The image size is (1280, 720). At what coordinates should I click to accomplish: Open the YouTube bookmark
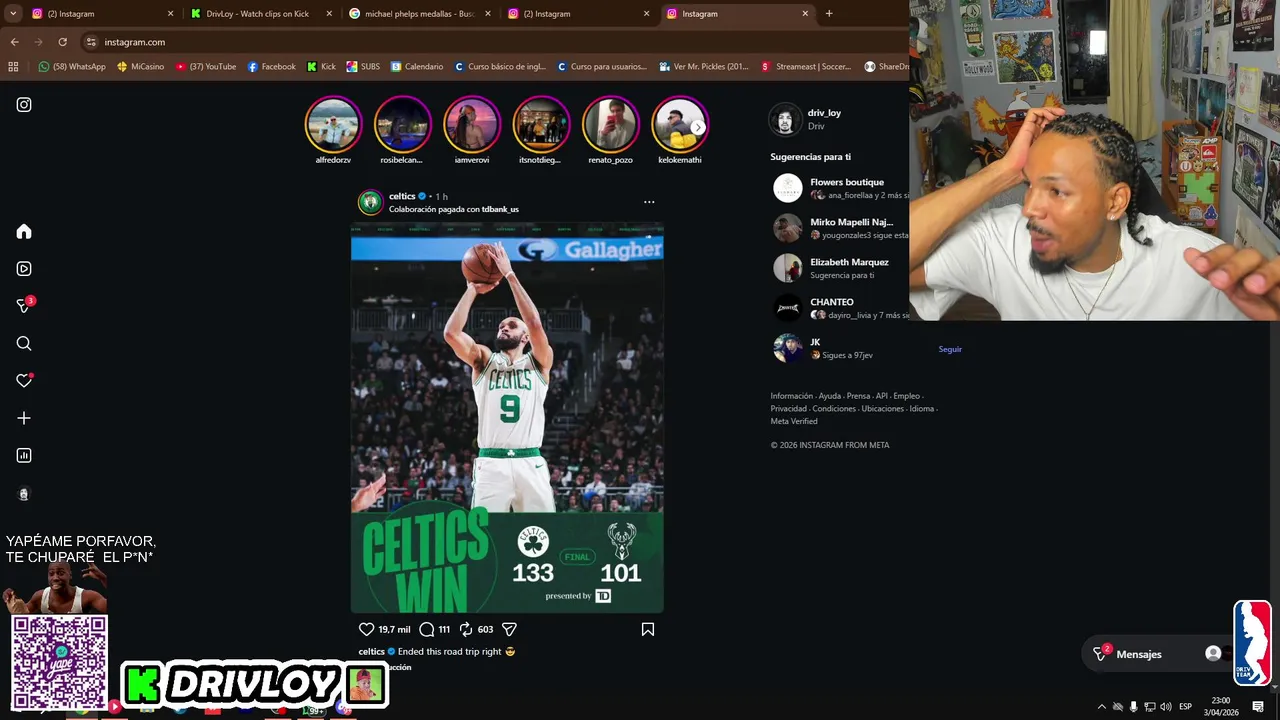point(206,67)
